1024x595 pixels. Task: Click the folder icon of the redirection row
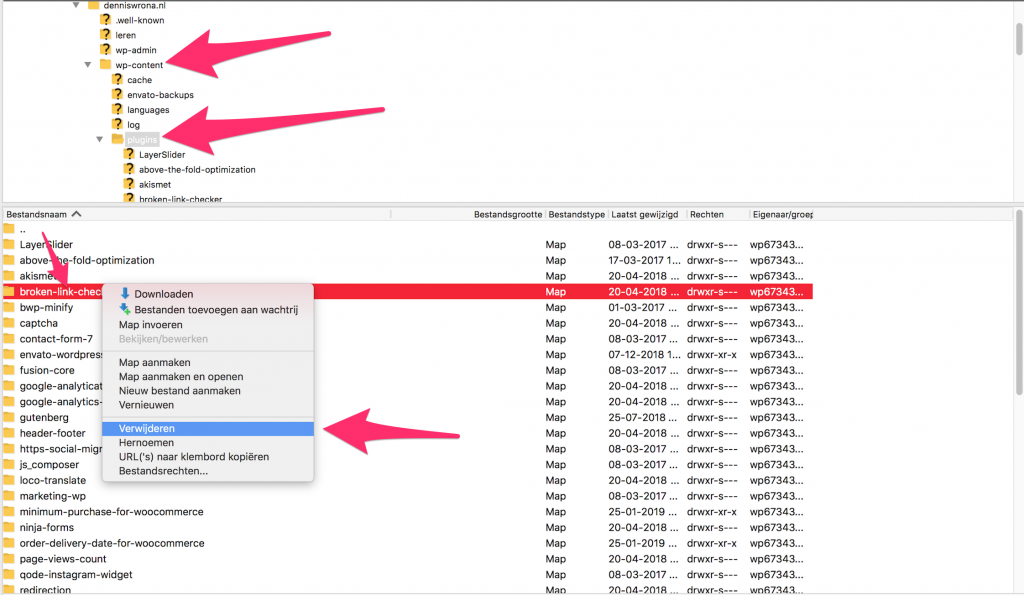coord(9,590)
